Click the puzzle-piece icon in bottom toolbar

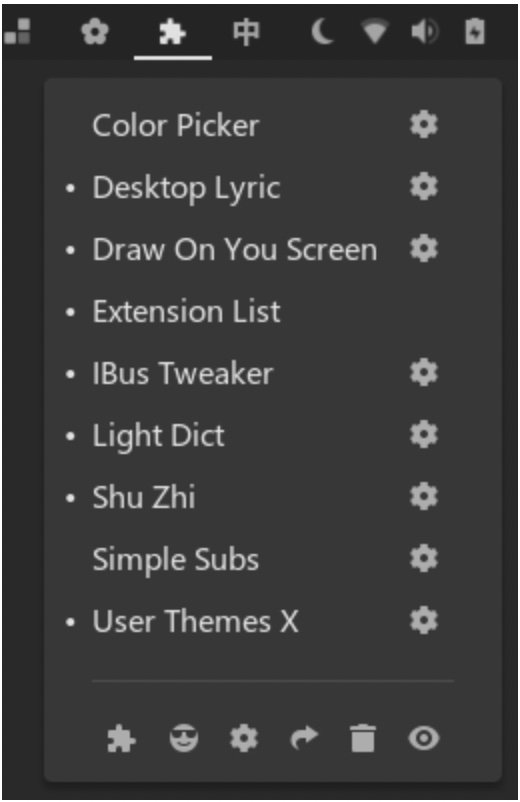pos(121,738)
